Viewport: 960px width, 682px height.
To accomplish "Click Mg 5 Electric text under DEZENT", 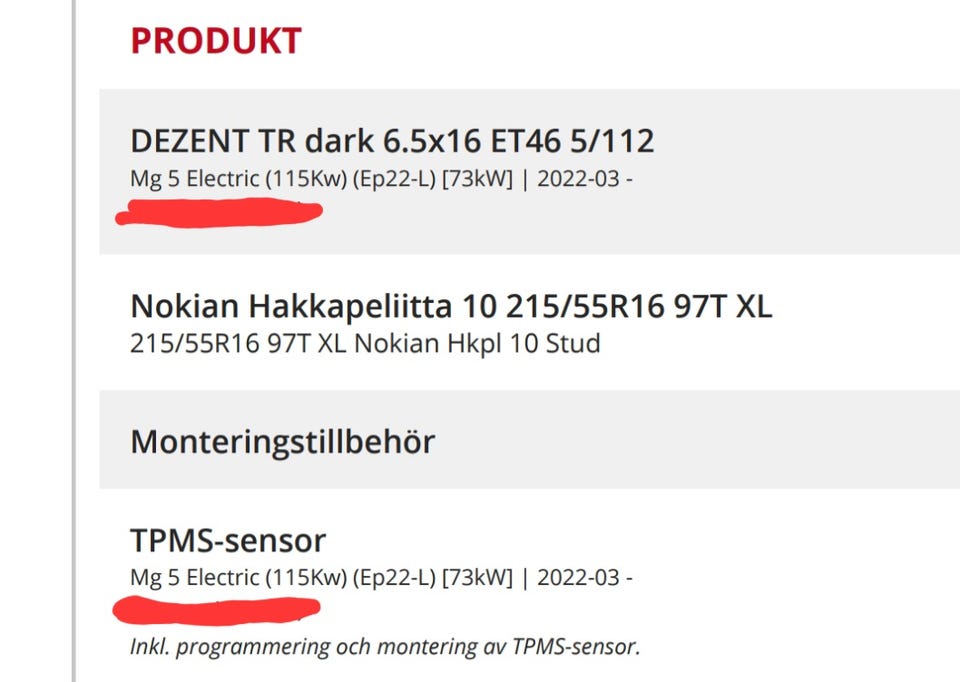I will [x=195, y=180].
